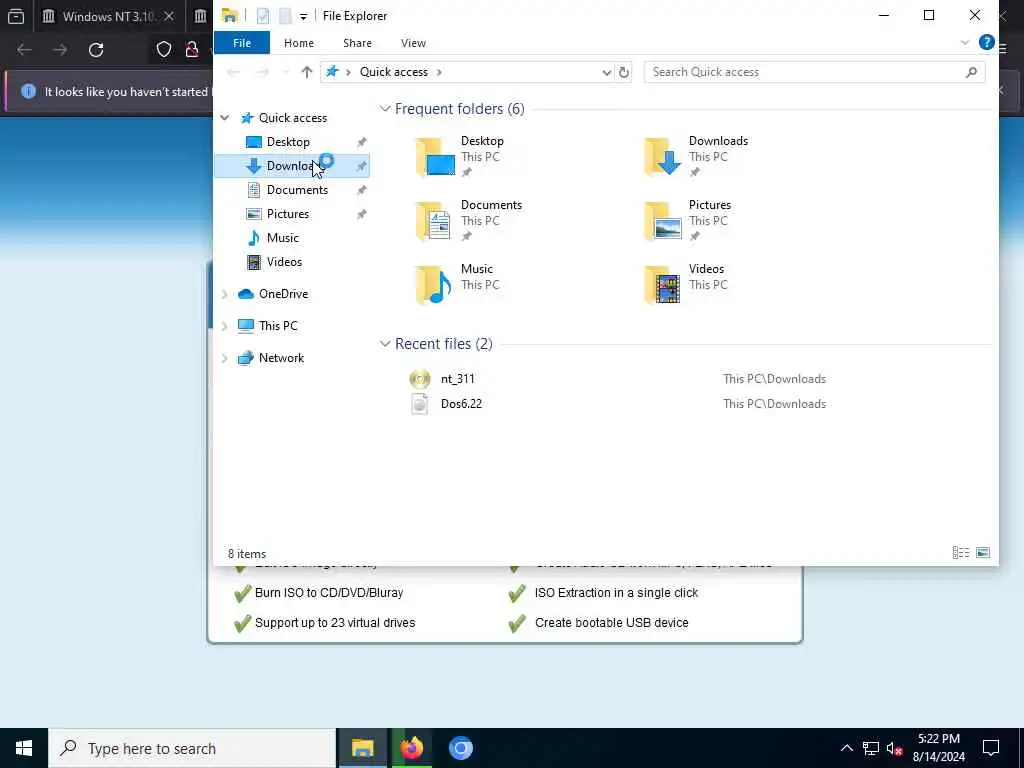Expand the This PC tree node
This screenshot has height=768, width=1024.
(x=225, y=326)
